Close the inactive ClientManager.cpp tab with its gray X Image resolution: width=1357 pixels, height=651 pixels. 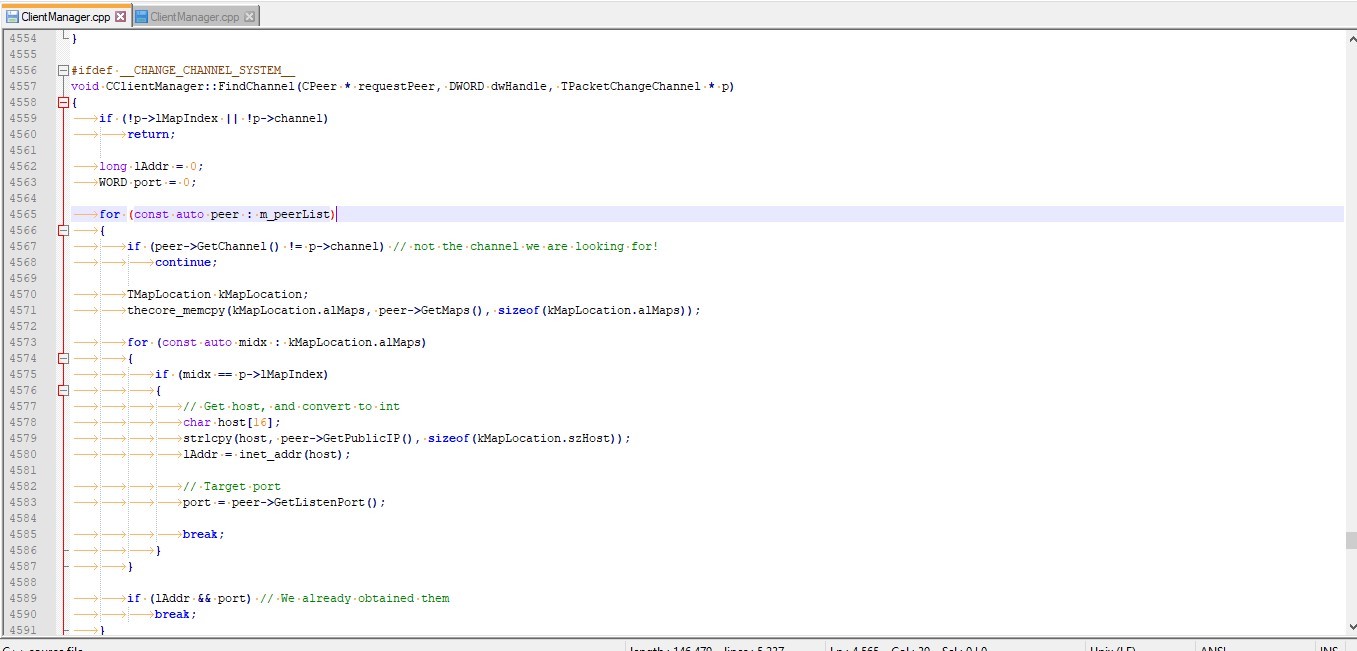[x=250, y=17]
